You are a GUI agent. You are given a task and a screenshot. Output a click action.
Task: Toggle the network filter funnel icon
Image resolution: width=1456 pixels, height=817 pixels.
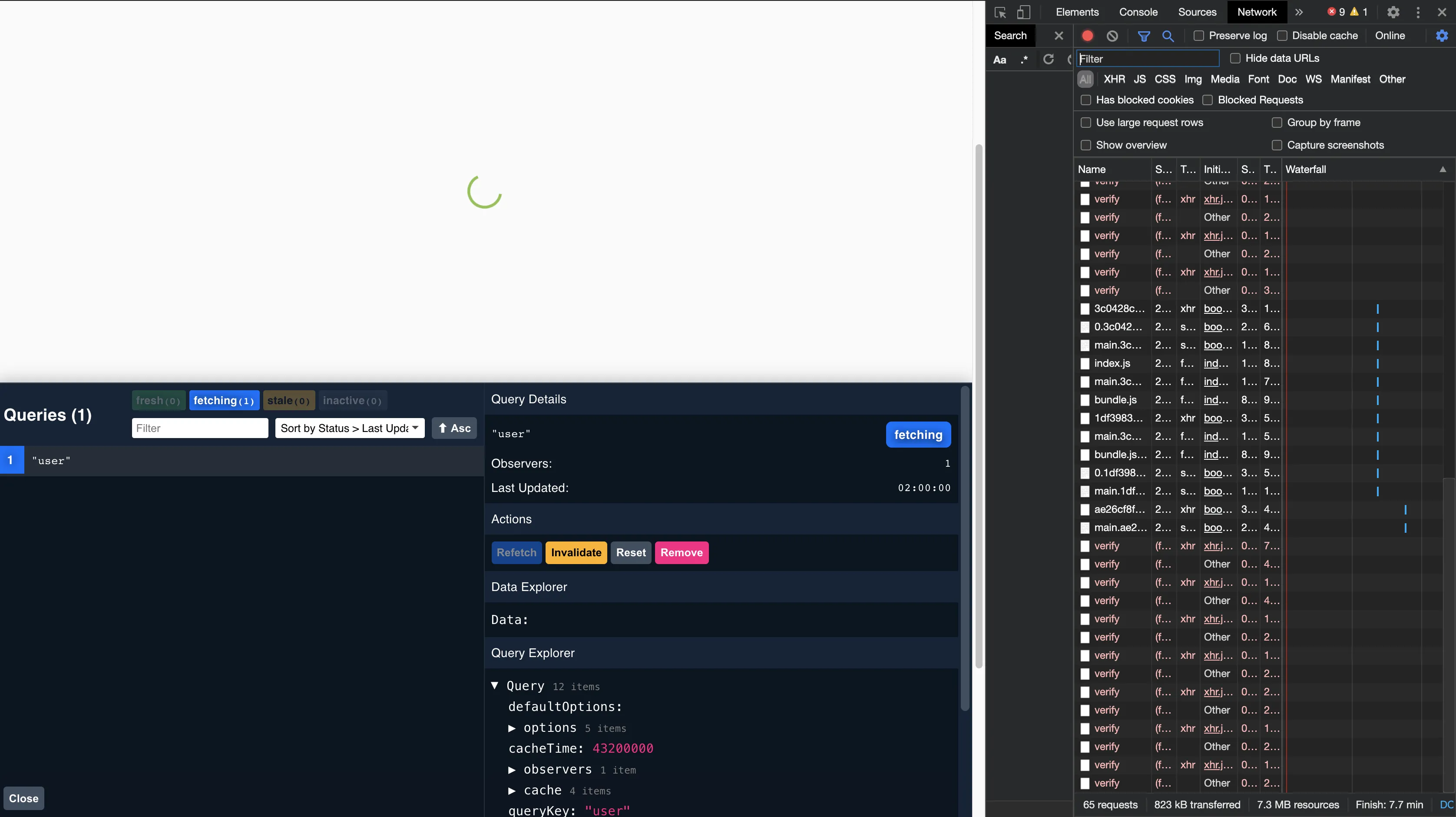(1143, 36)
